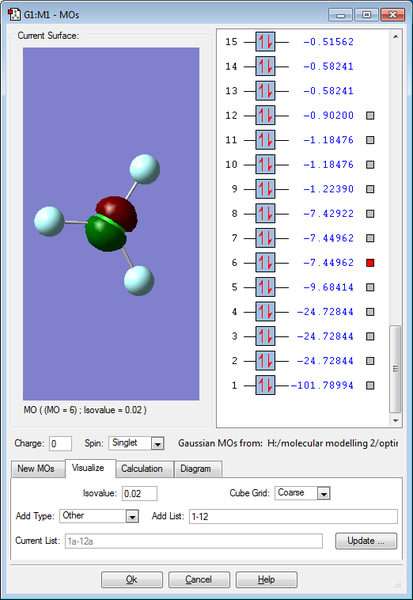The image size is (413, 600).
Task: Toggle surface marker for orbital 1
Action: [370, 385]
